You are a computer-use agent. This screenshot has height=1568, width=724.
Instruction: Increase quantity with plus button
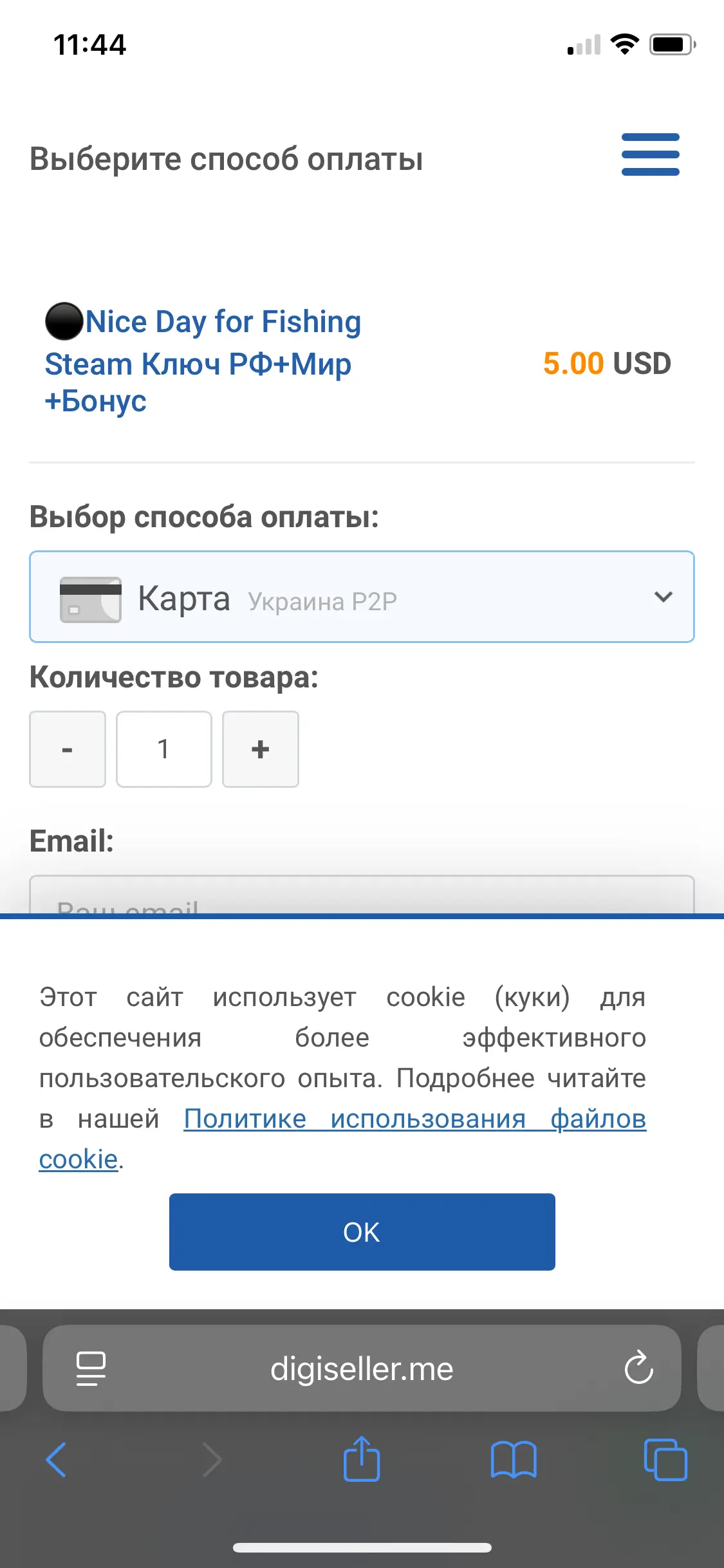point(261,749)
